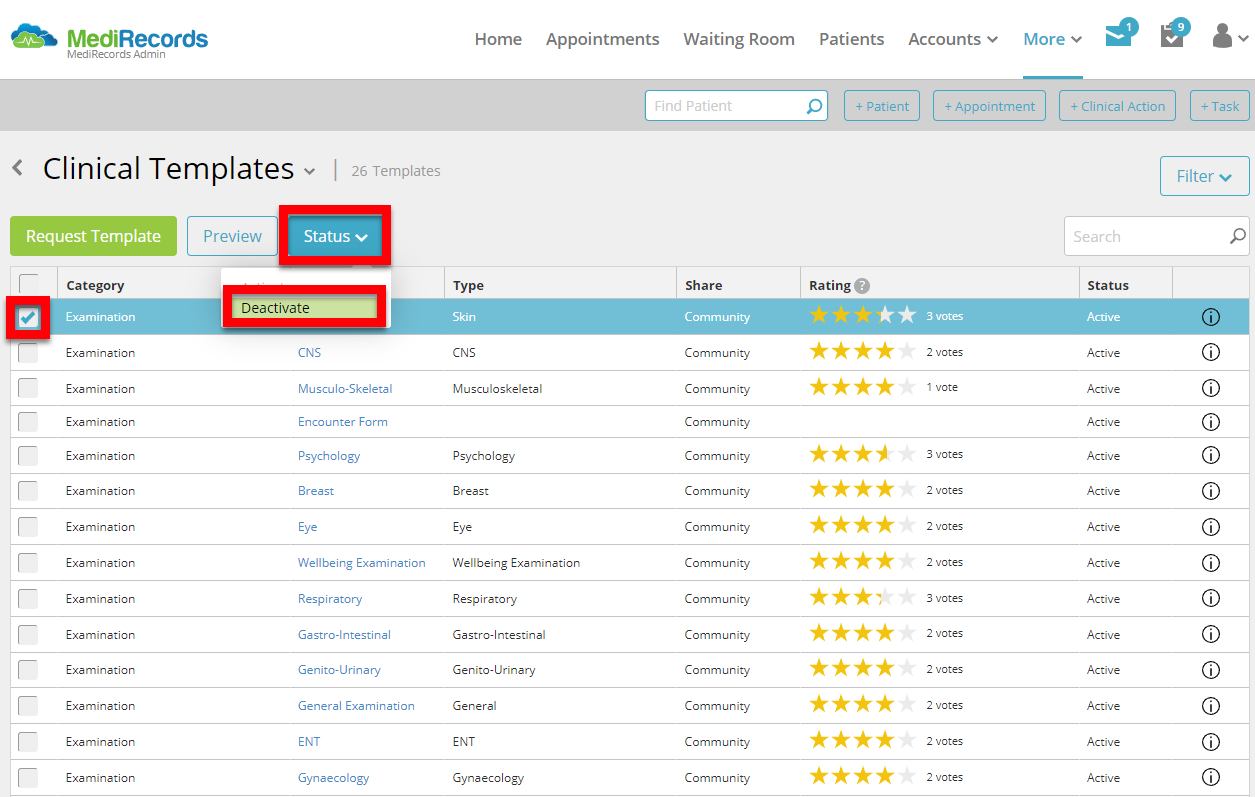Expand the More menu
The height and width of the screenshot is (797, 1255).
coord(1053,39)
